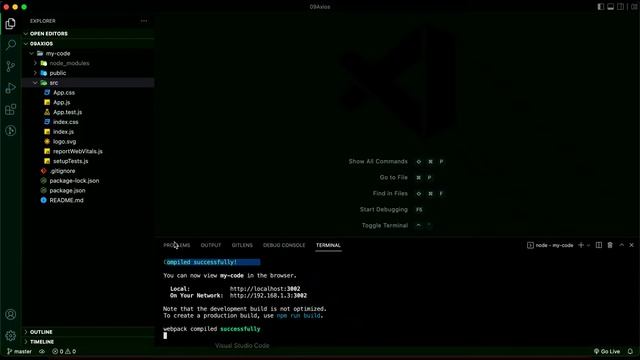This screenshot has height=360, width=640.
Task: Switch to the Debug Console tab
Action: click(284, 245)
